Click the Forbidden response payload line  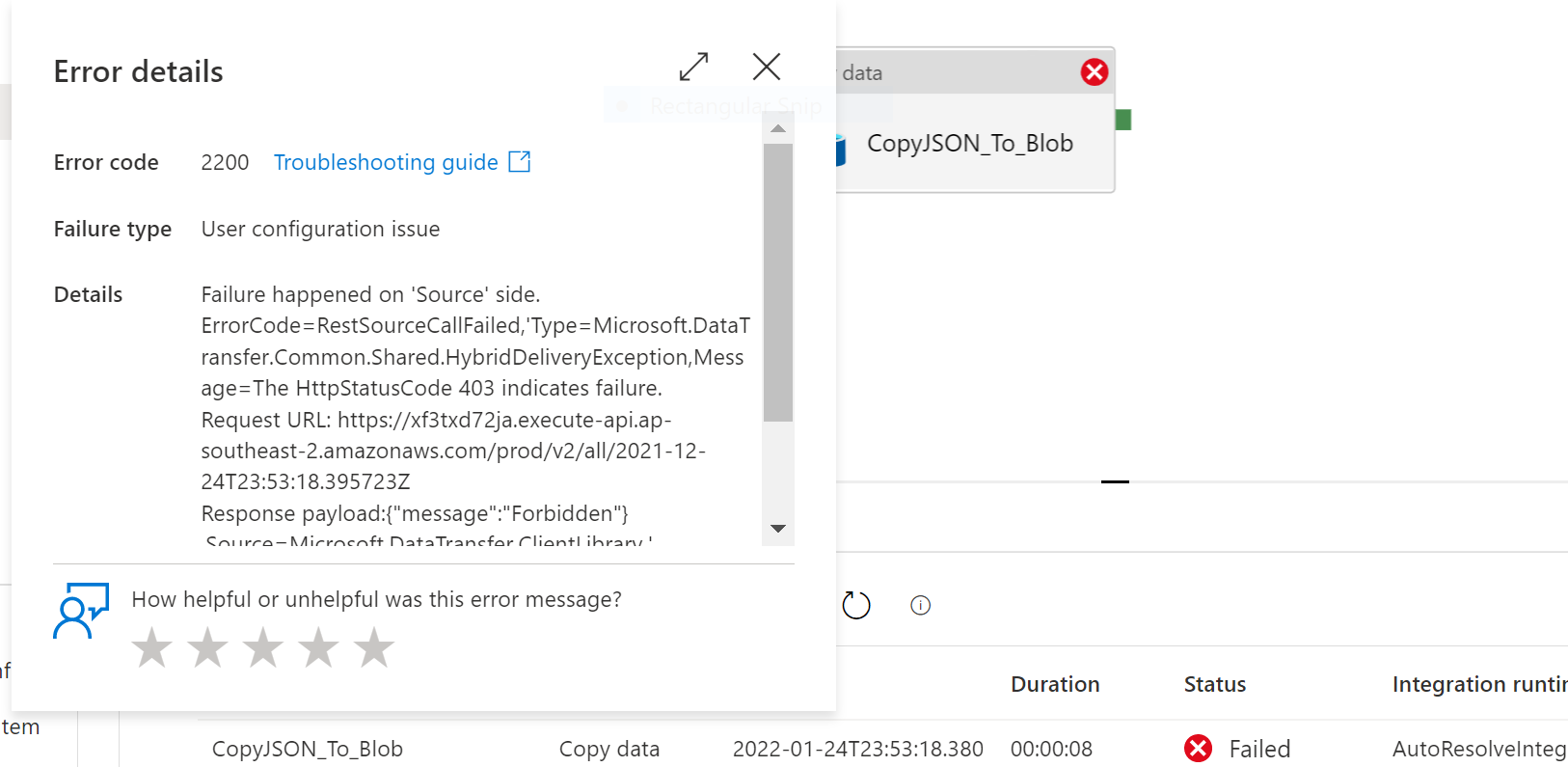point(415,513)
